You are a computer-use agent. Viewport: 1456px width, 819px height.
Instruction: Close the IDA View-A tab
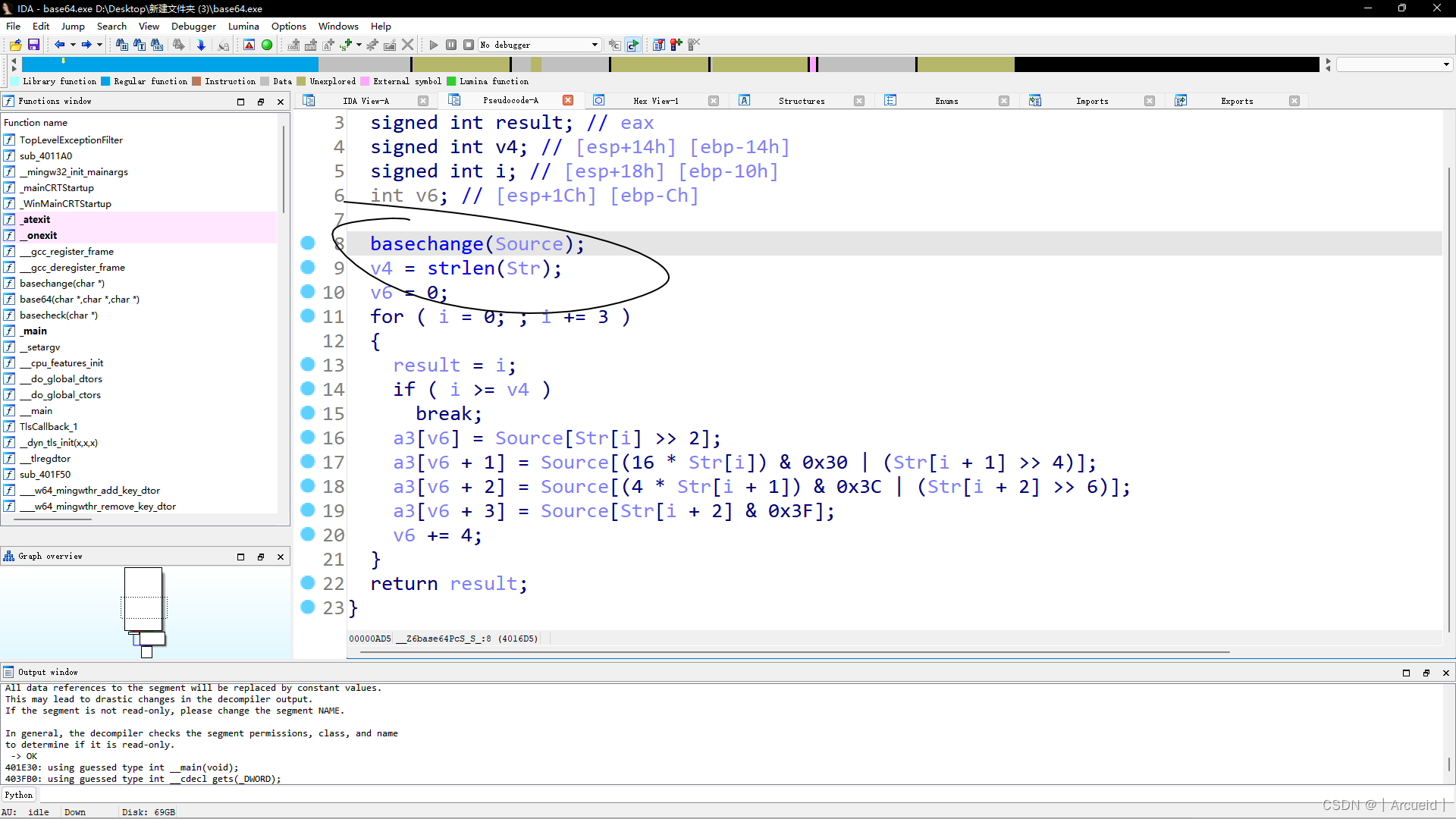pos(423,101)
